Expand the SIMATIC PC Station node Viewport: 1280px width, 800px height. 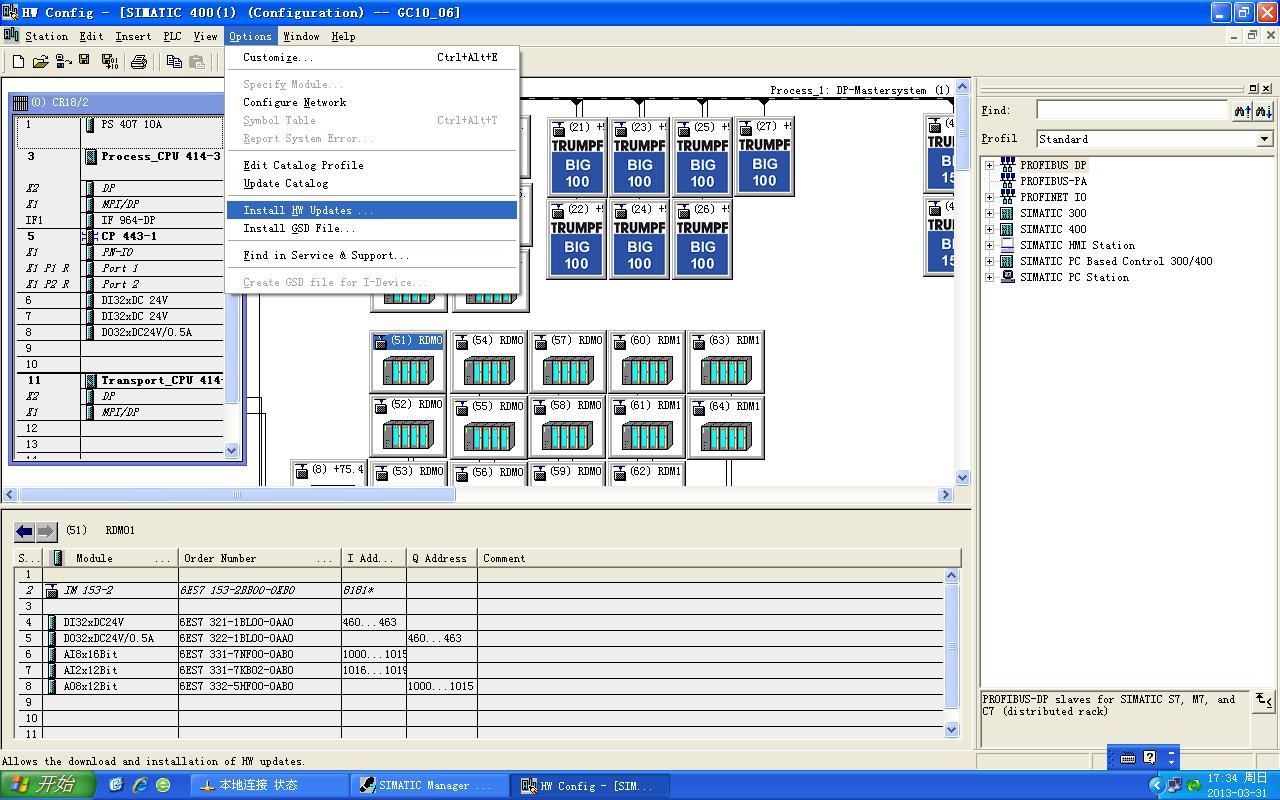pyautogui.click(x=989, y=277)
